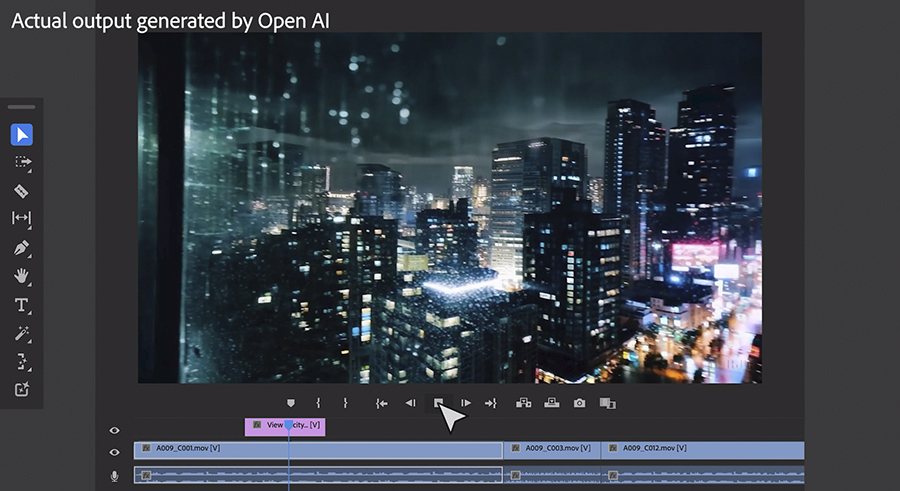This screenshot has height=491, width=900.
Task: Select audio clip under A009_C001.mov
Action: [319, 475]
